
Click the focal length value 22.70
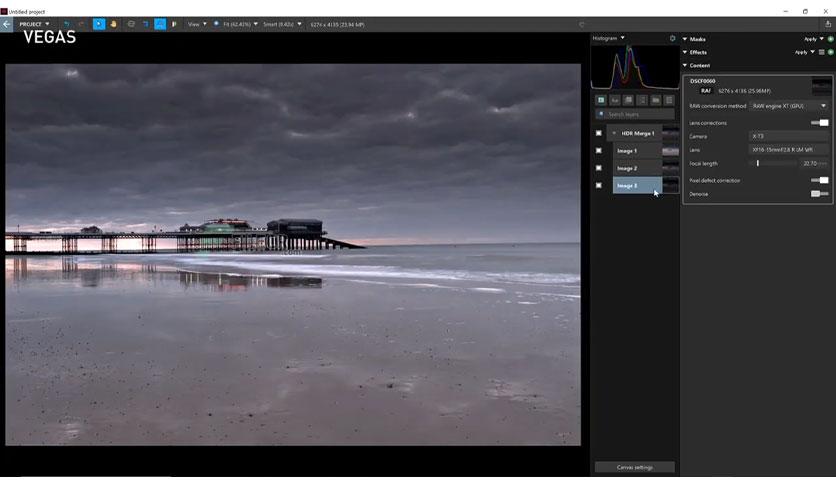(x=810, y=164)
